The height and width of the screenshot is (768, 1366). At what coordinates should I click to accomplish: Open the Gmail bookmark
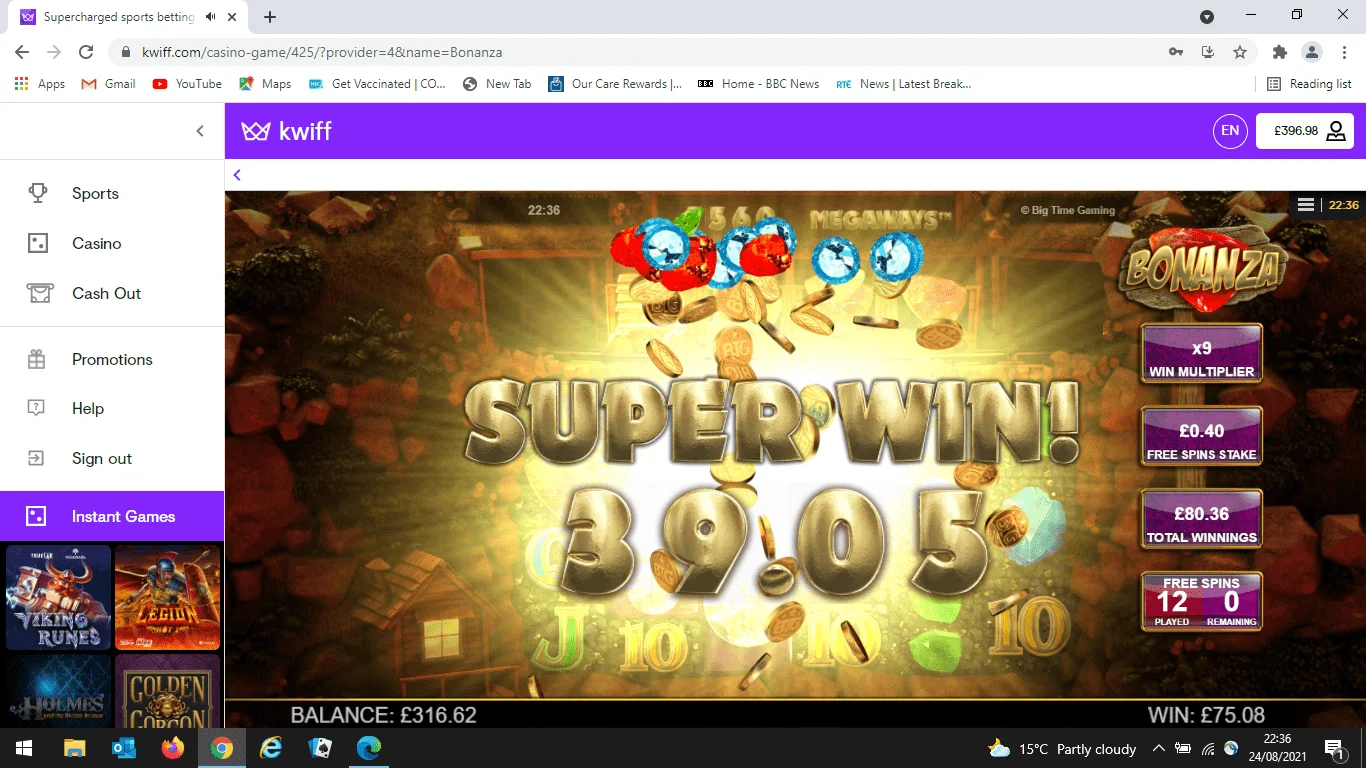click(x=108, y=84)
